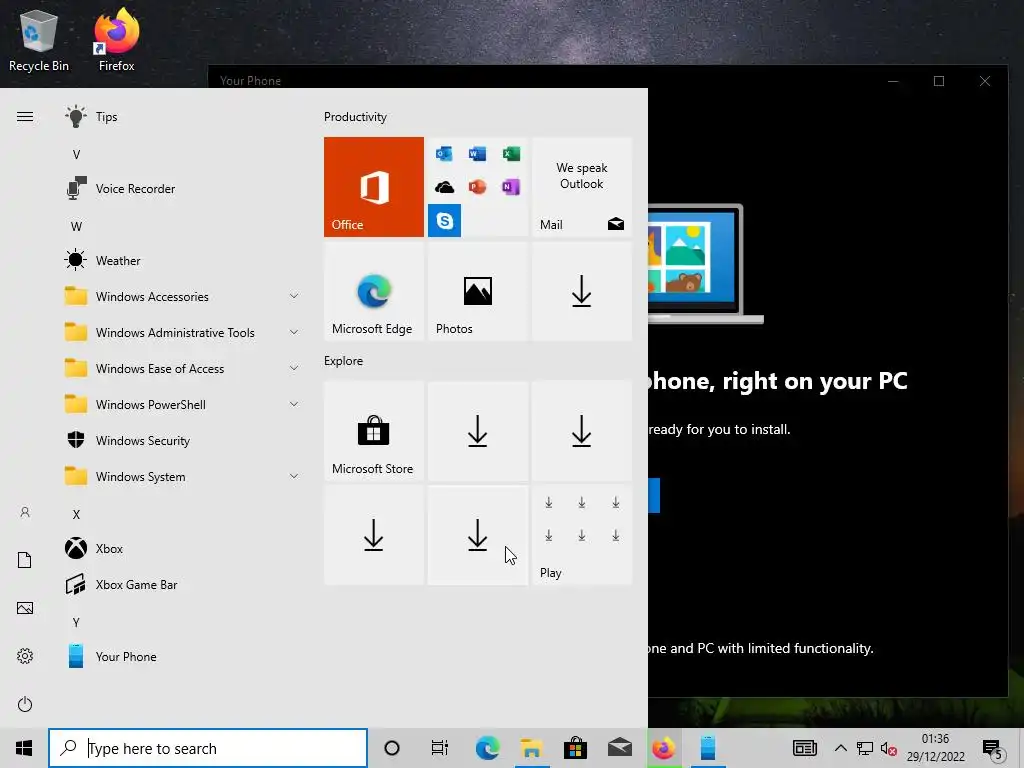Viewport: 1024px width, 768px height.
Task: Click the Explore group heading
Action: 344,360
